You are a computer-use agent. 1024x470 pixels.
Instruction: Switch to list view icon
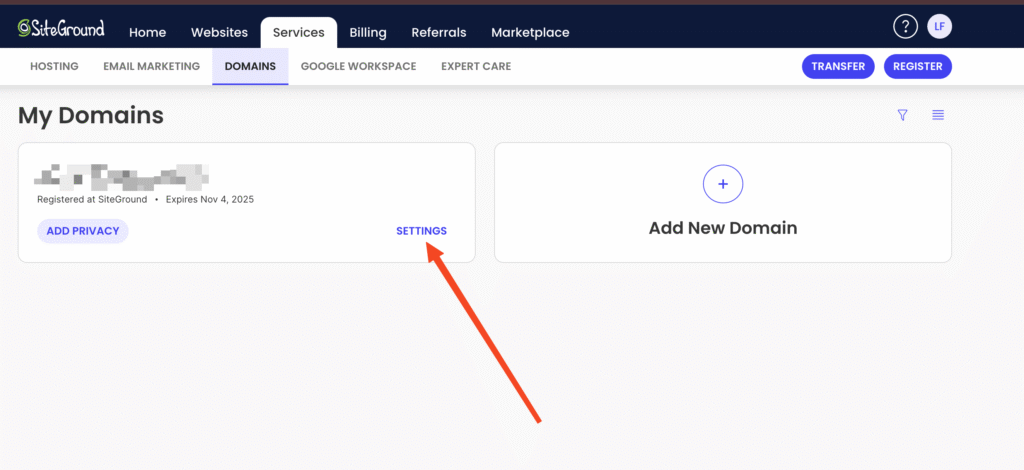(x=938, y=115)
